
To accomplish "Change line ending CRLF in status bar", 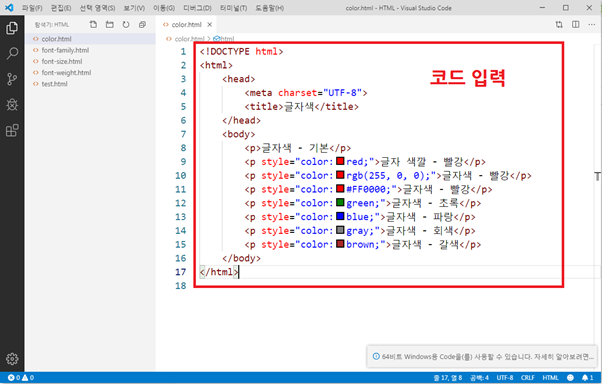I will pos(528,378).
